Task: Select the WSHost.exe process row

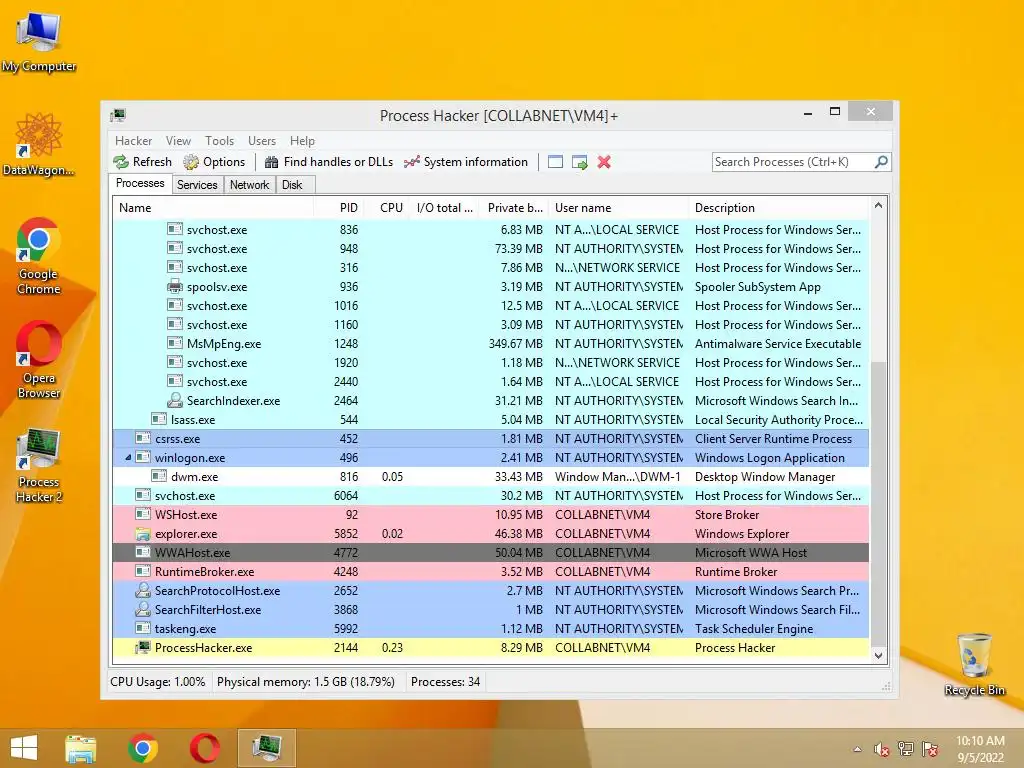Action: [x=491, y=515]
